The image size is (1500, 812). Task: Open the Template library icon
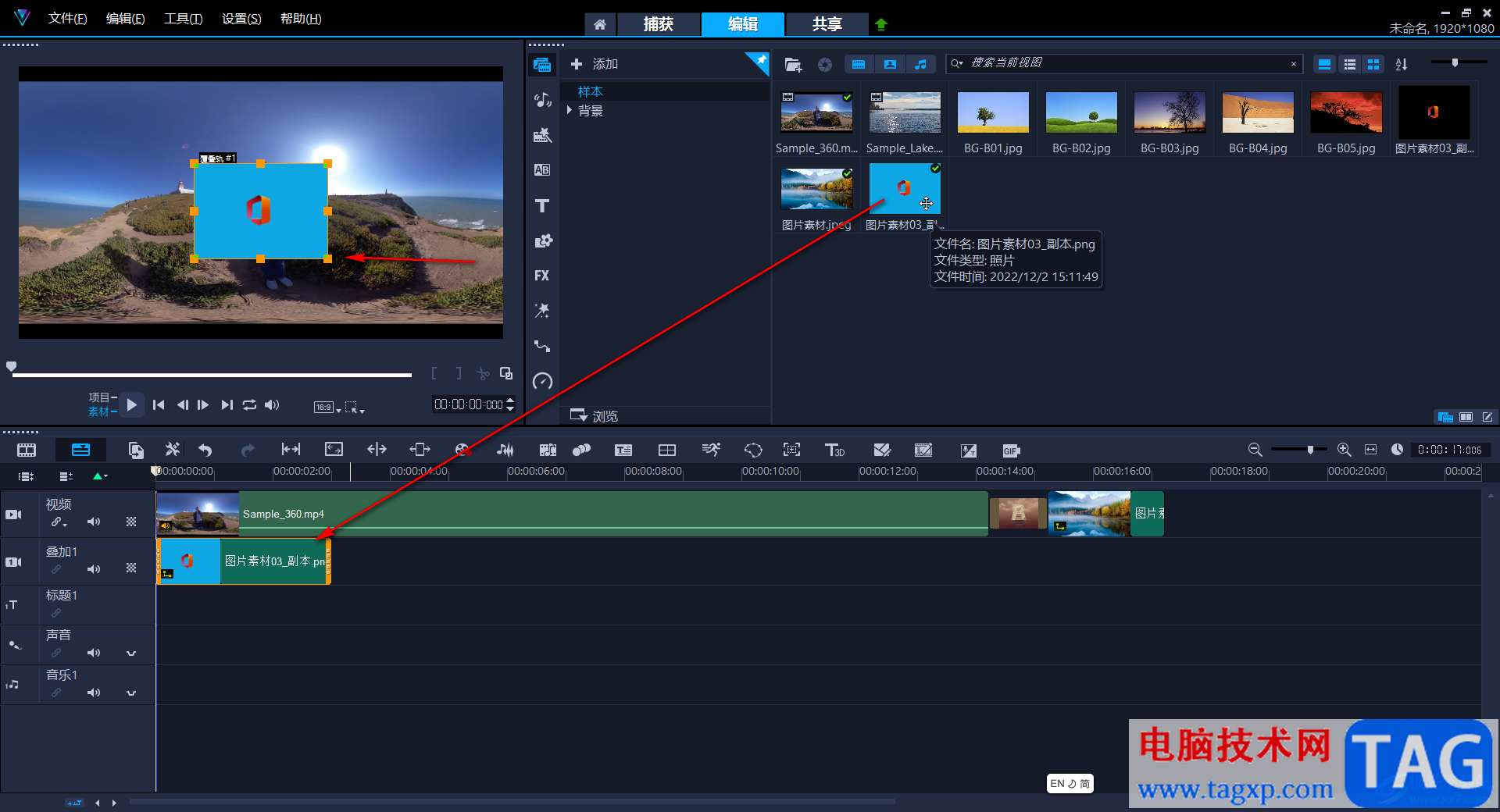click(x=542, y=135)
